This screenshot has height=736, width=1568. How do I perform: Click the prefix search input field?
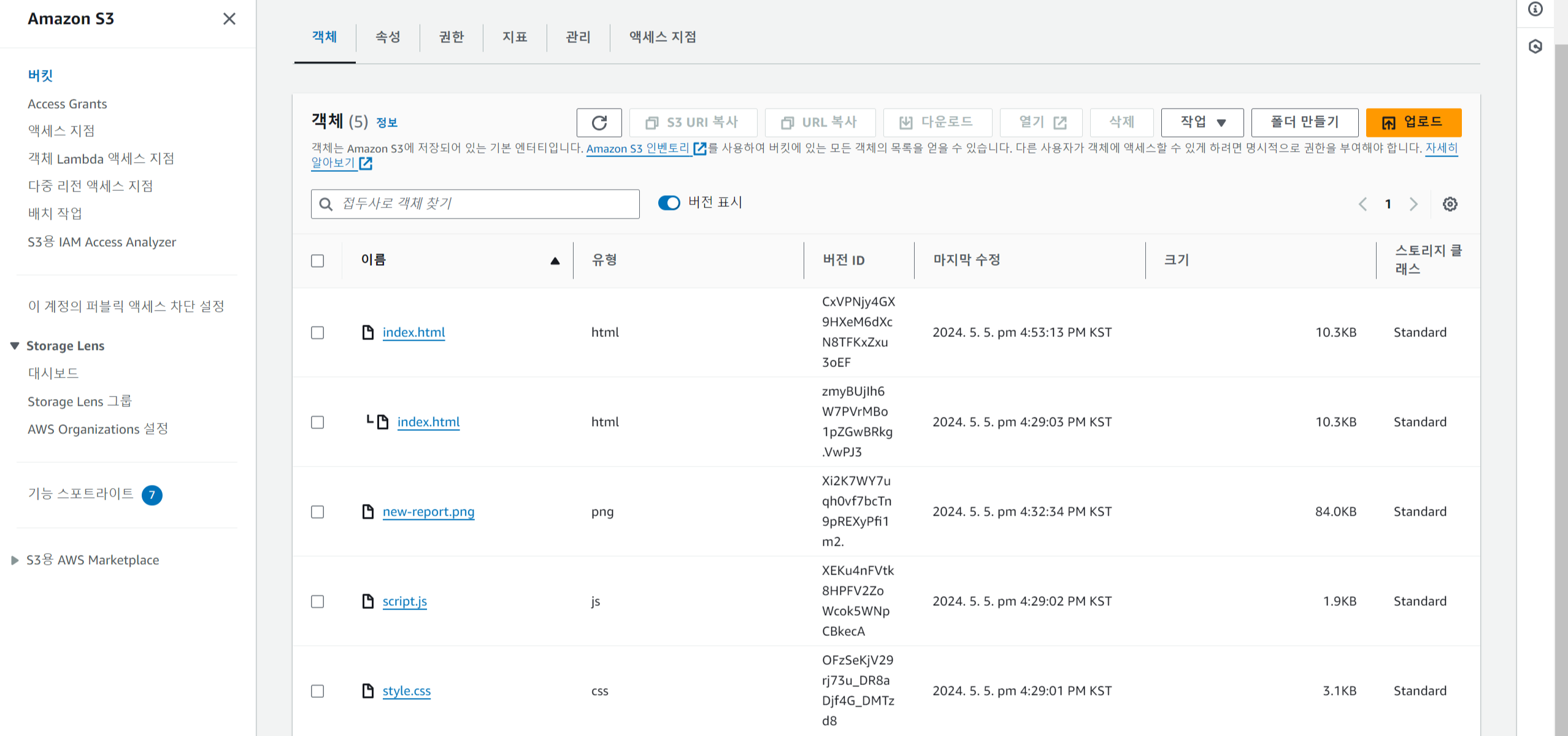coord(485,204)
